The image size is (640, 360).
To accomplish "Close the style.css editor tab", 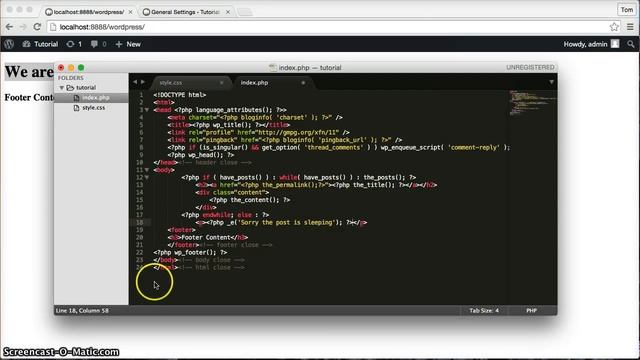I will (222, 82).
